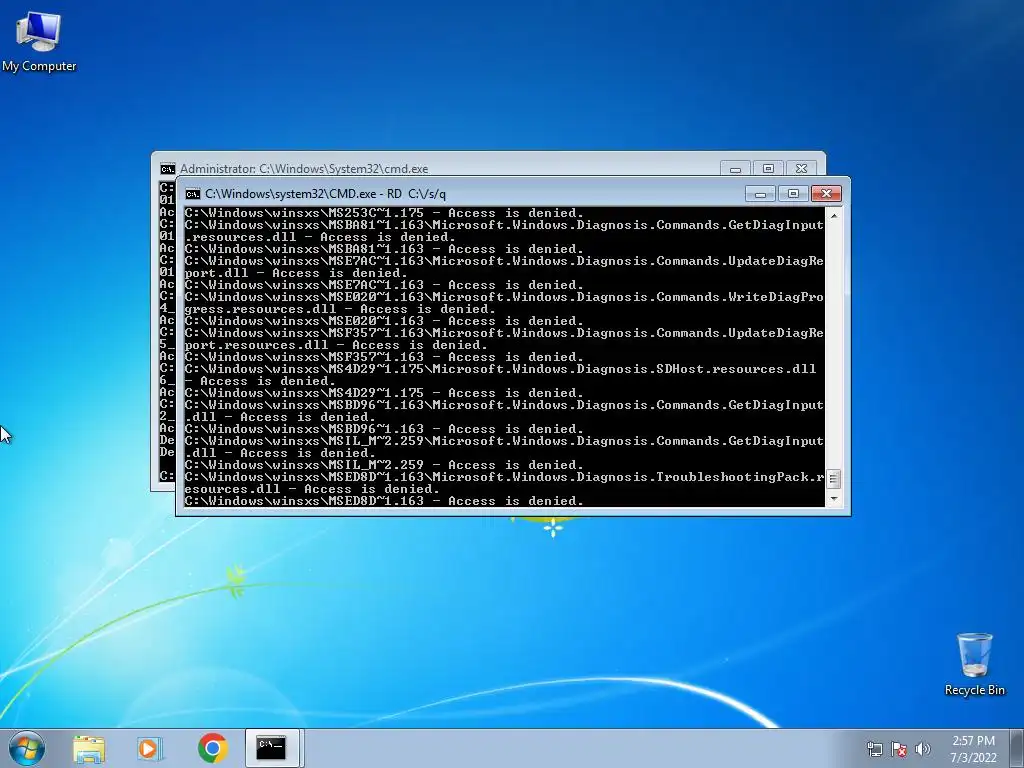Click the Administrator cmd.exe title bar text

pyautogui.click(x=304, y=169)
